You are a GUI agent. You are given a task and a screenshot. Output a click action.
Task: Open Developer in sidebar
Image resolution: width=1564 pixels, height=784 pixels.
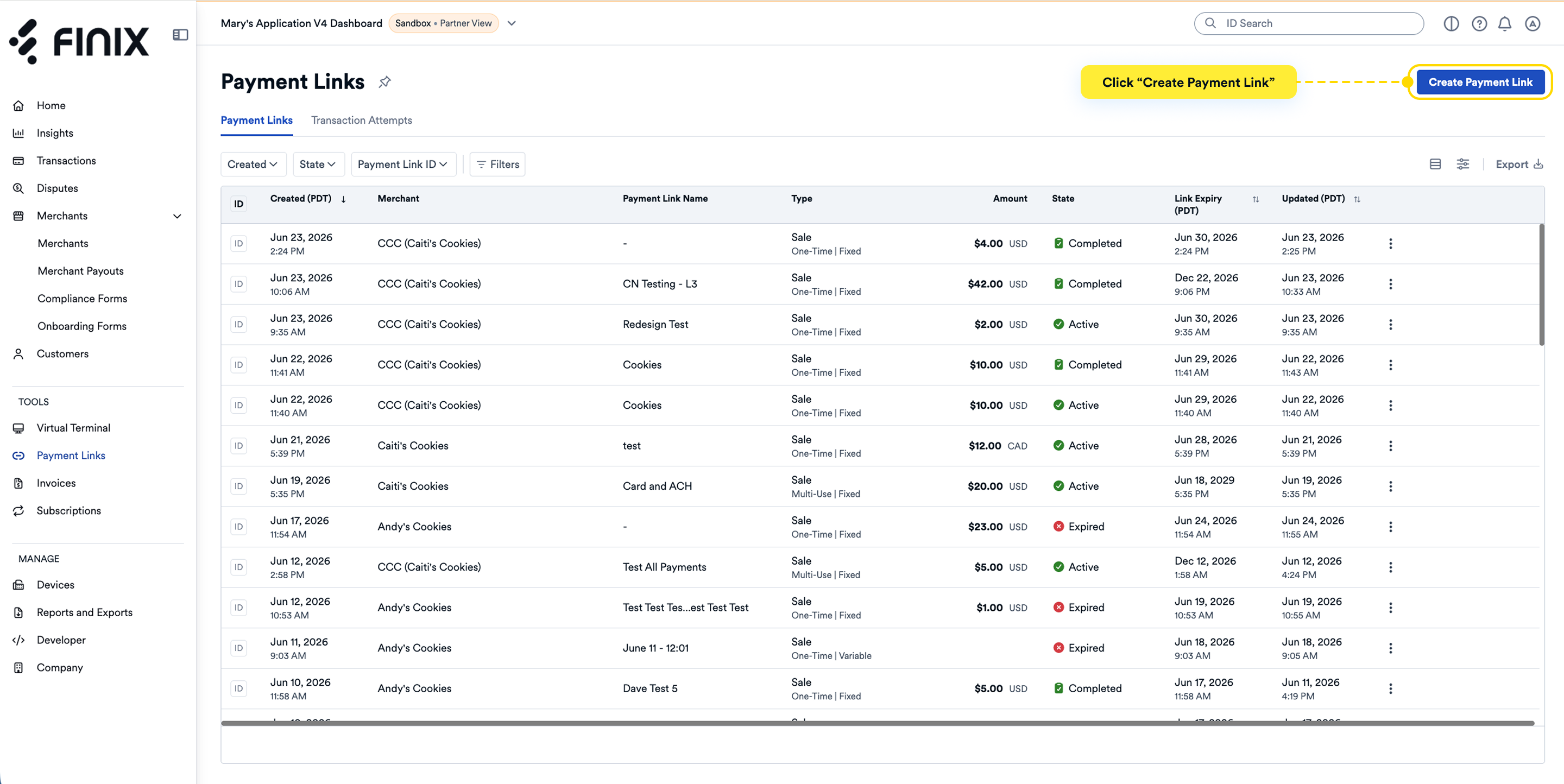pyautogui.click(x=61, y=640)
